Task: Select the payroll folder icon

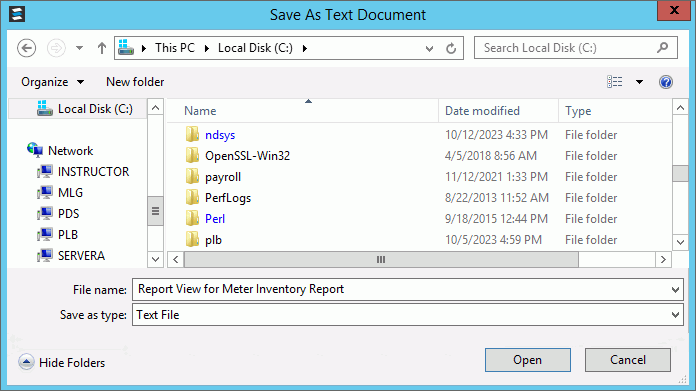Action: [x=192, y=177]
